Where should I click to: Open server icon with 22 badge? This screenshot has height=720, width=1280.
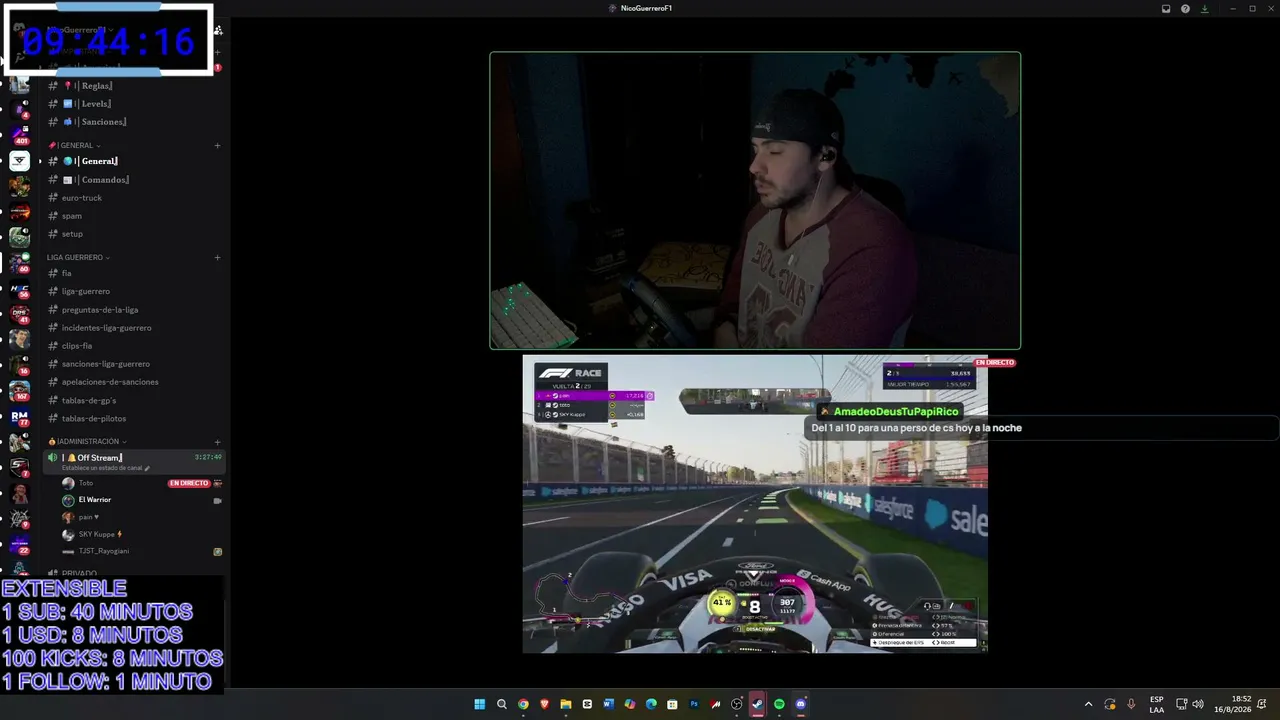tap(20, 544)
